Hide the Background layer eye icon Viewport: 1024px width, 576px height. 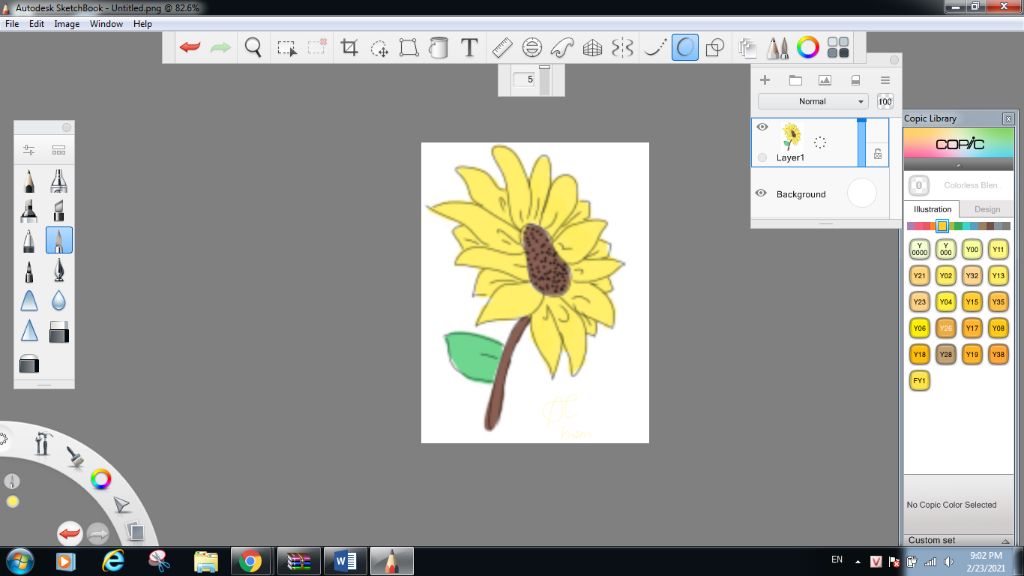click(x=761, y=193)
